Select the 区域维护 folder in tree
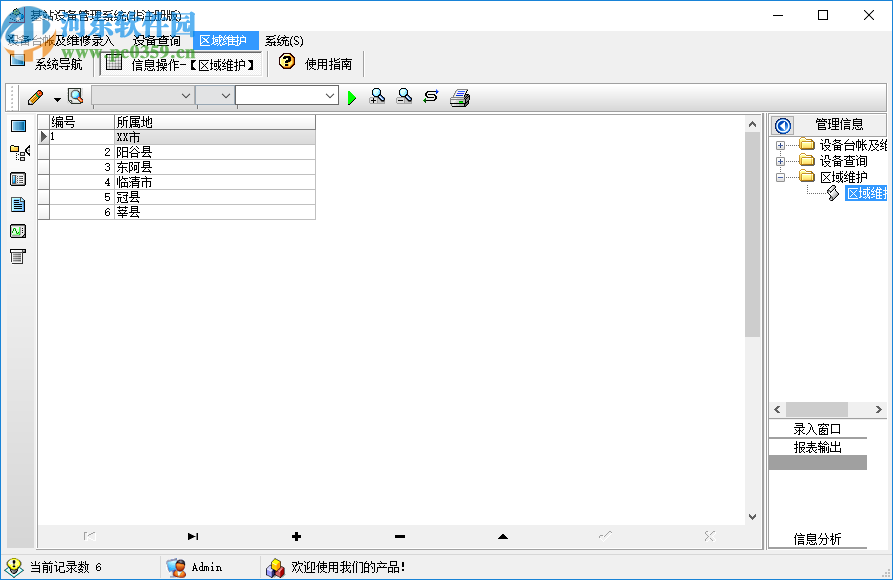 click(x=833, y=177)
